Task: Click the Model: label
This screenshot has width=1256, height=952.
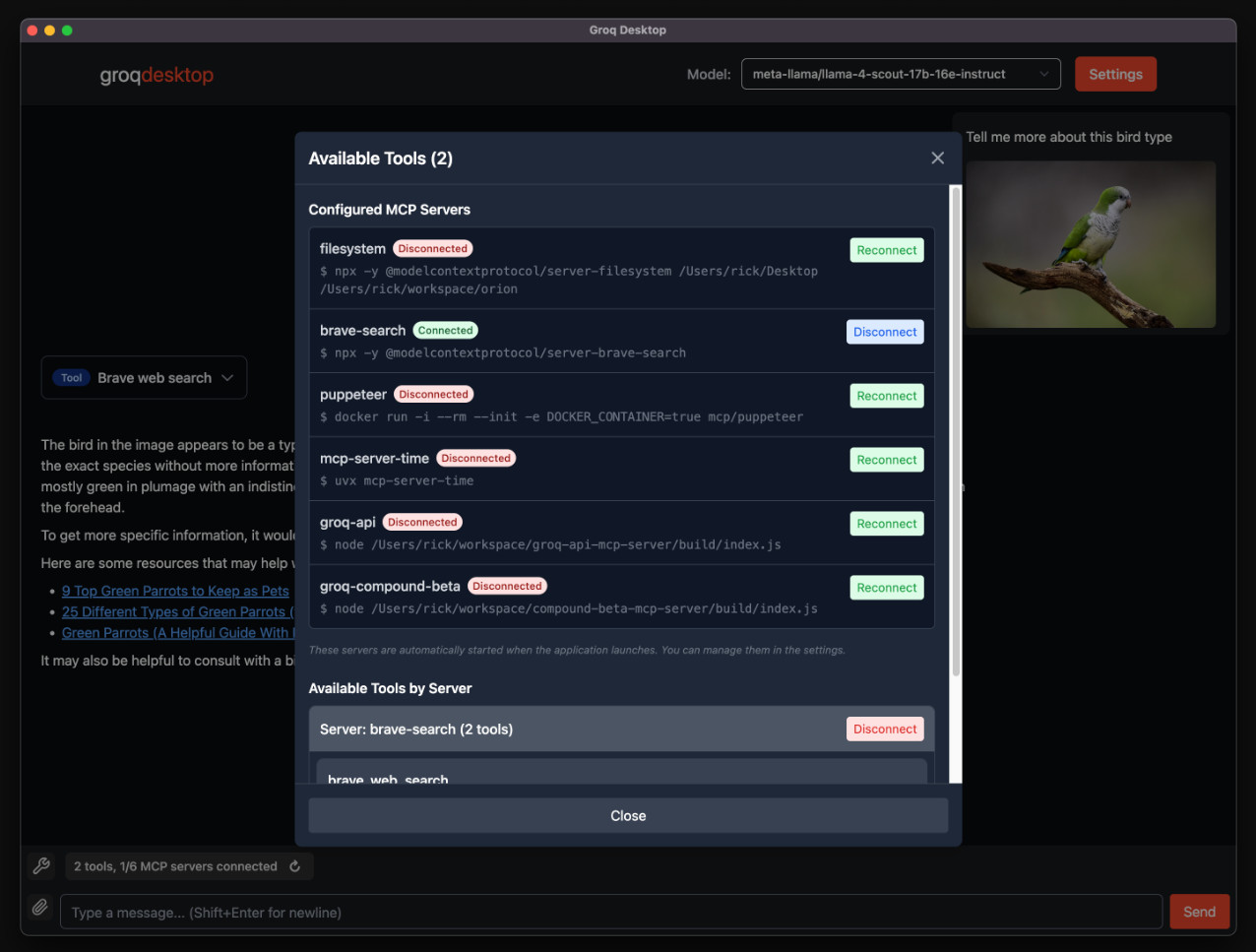Action: 709,74
